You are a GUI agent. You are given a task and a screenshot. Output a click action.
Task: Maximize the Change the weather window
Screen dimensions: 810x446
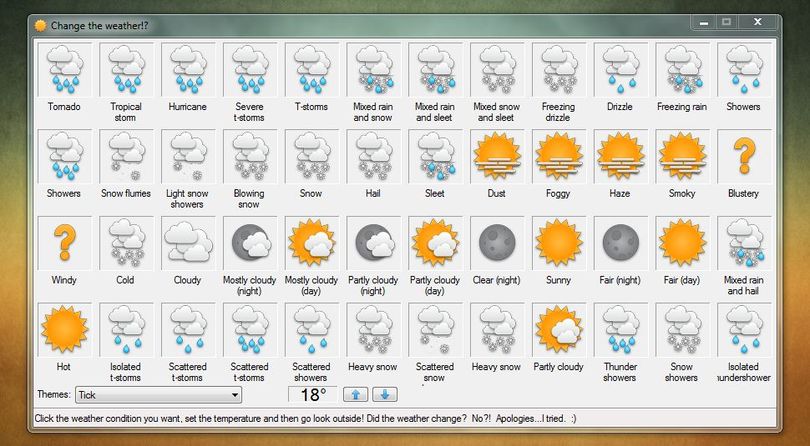(x=727, y=22)
